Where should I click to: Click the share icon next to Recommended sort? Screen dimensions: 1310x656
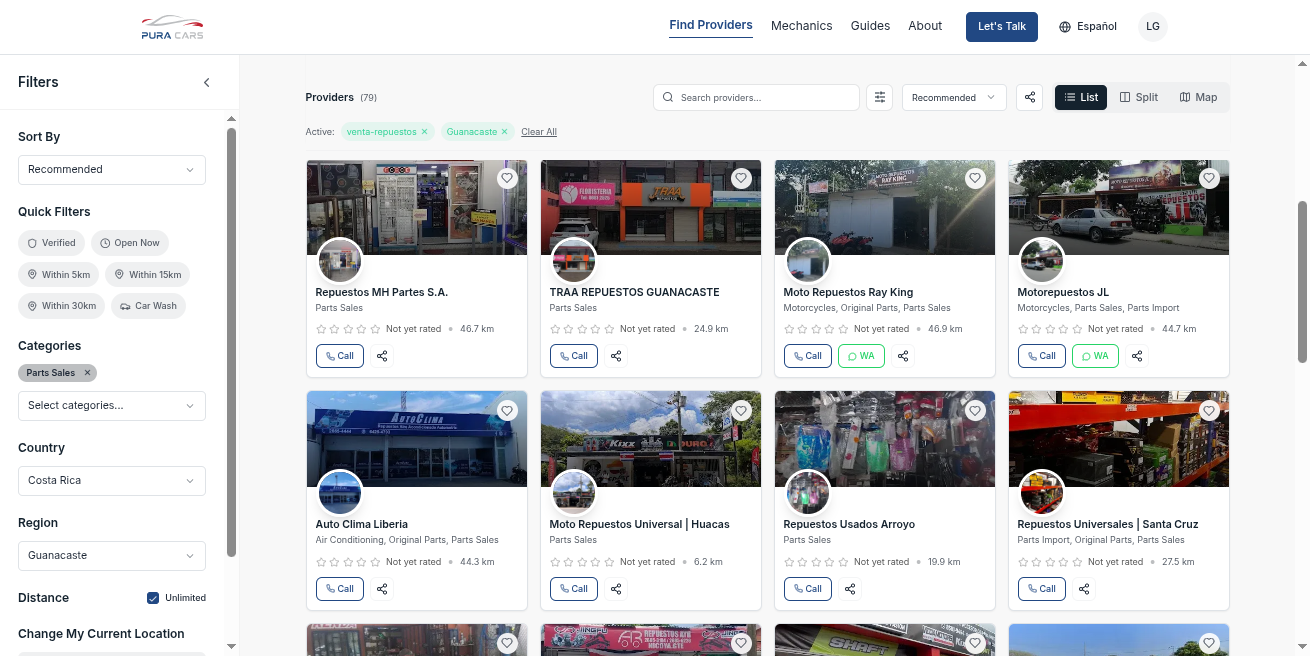(x=1030, y=97)
